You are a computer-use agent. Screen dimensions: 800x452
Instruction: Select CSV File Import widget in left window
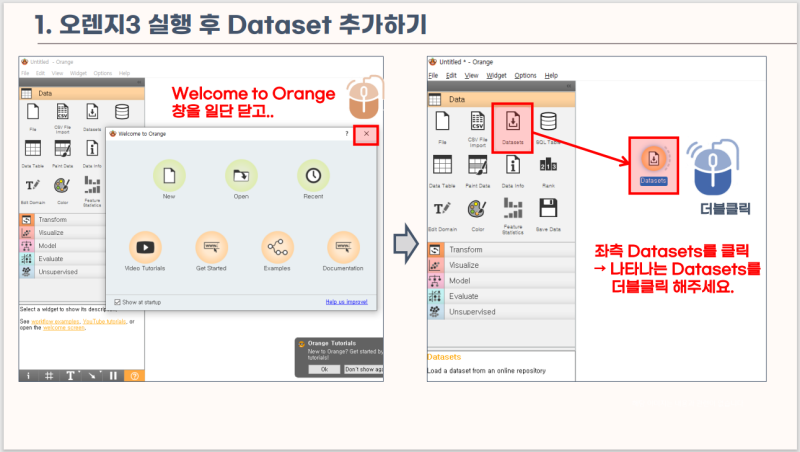pos(62,117)
